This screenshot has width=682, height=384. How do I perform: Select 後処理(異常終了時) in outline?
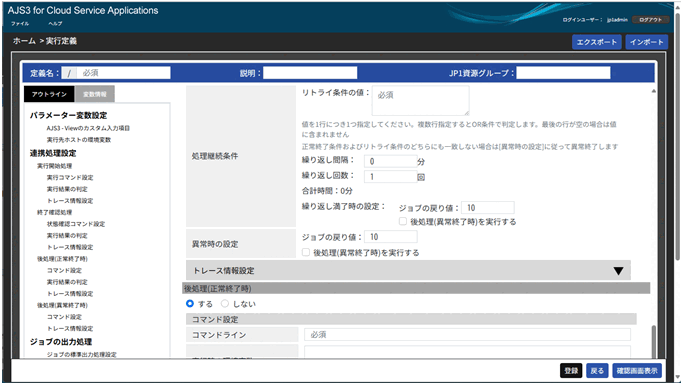[x=62, y=305]
